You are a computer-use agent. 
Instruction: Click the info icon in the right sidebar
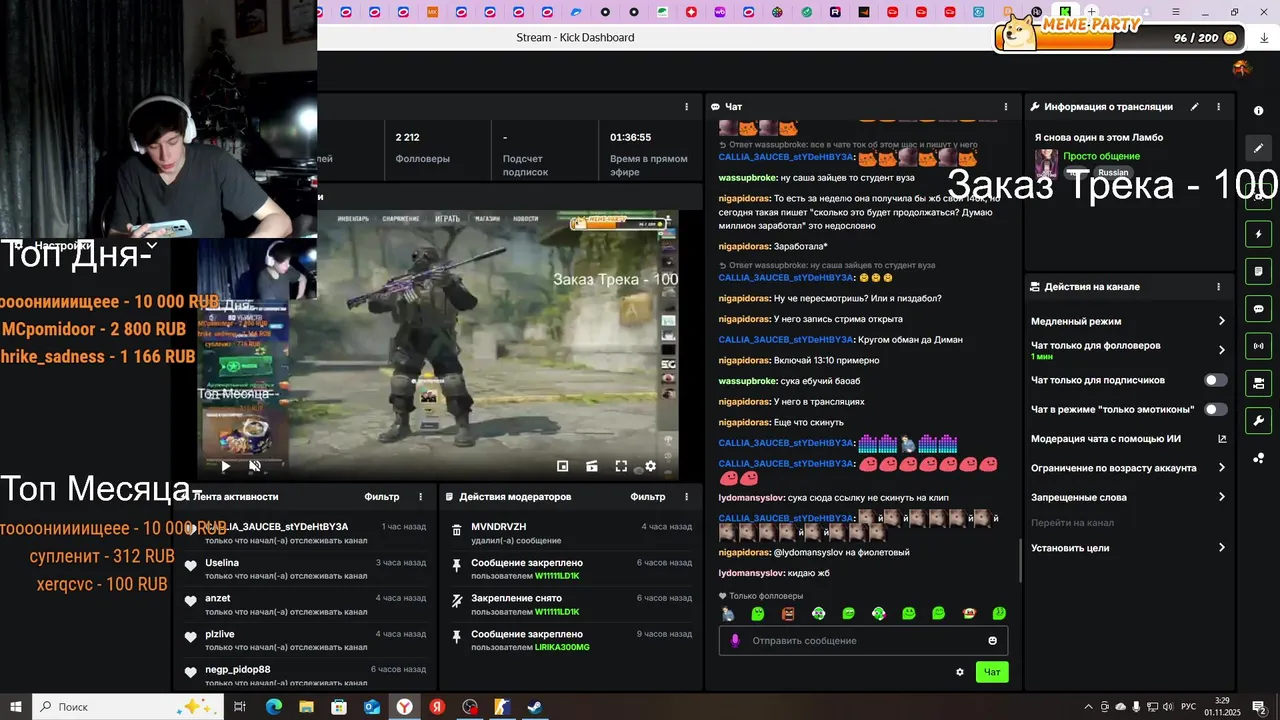click(1259, 111)
